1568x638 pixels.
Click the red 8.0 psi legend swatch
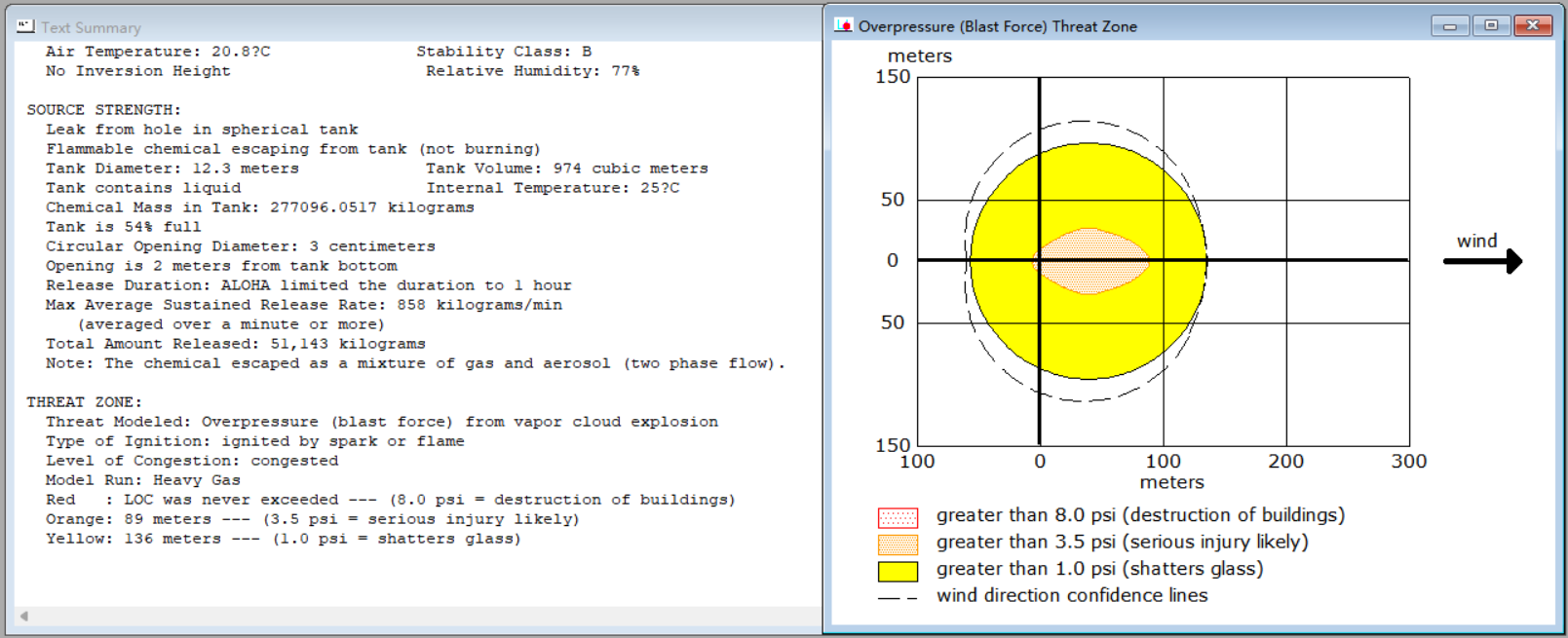[898, 517]
